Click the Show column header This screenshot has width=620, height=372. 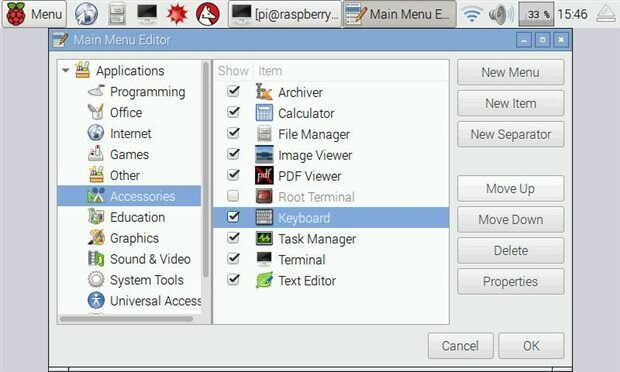click(233, 71)
